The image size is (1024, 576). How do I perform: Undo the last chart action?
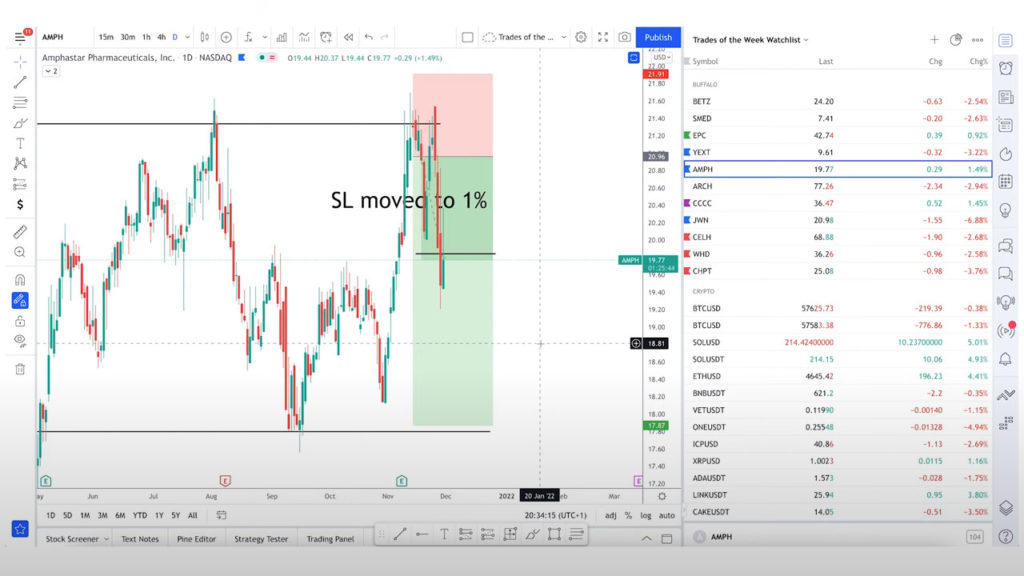click(368, 37)
